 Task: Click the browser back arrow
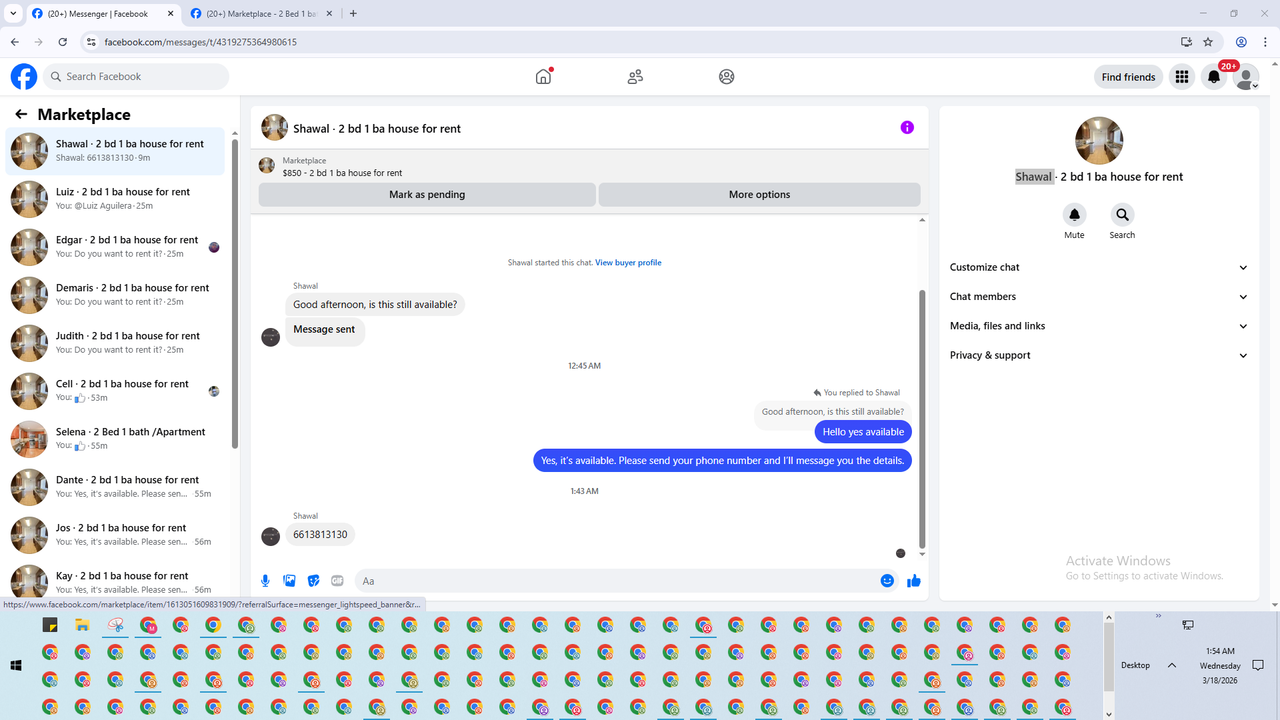14,42
